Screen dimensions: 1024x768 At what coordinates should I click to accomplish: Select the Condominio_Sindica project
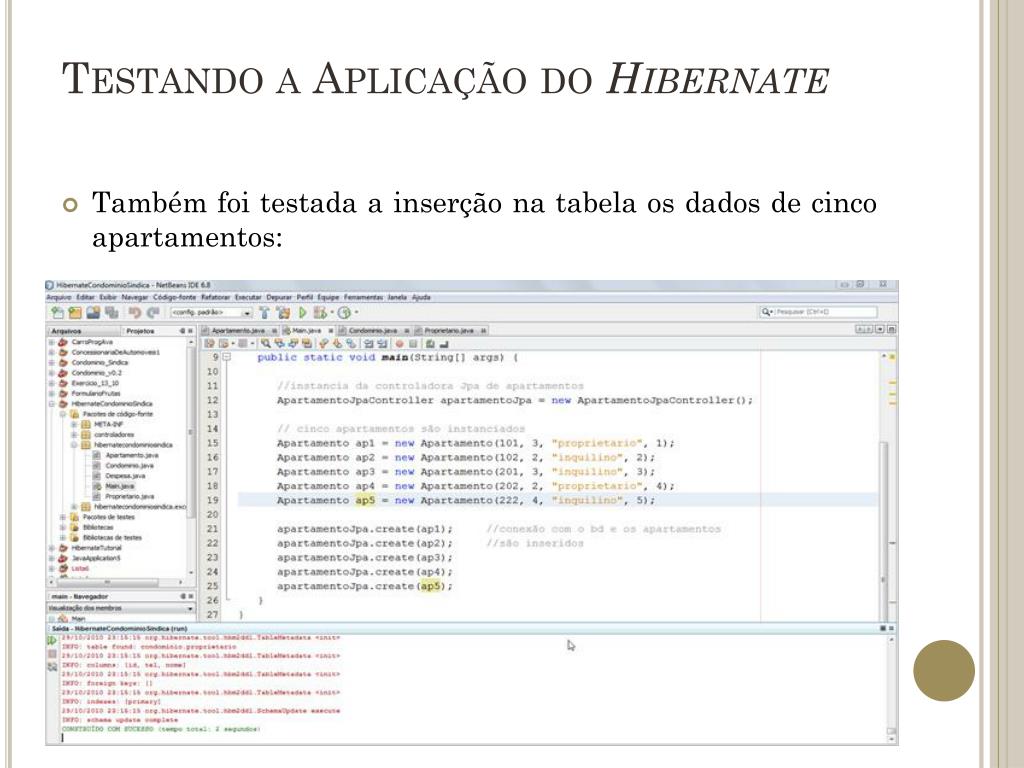click(99, 362)
